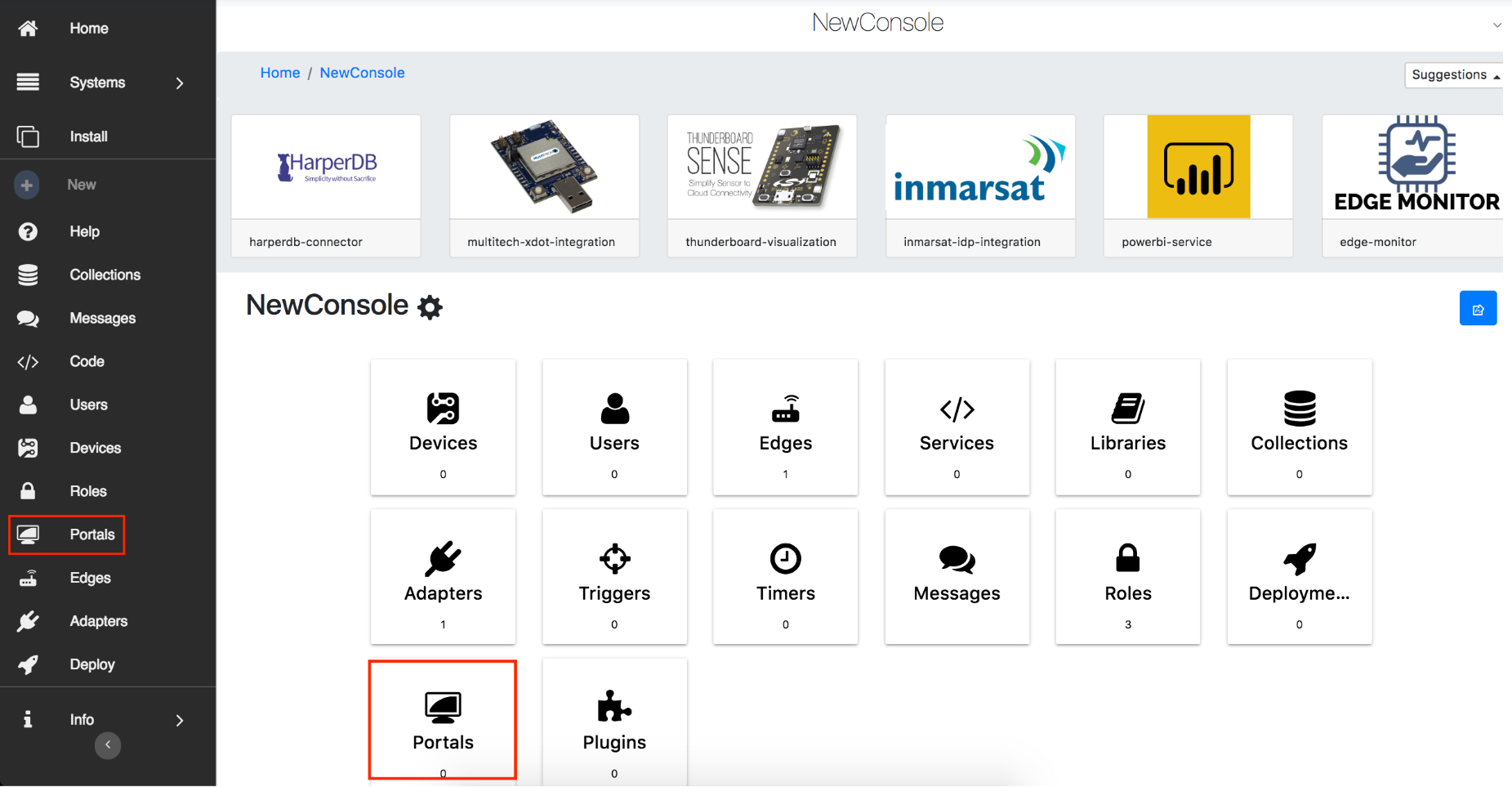1512x787 pixels.
Task: Open the Timers clock tile
Action: tap(785, 576)
